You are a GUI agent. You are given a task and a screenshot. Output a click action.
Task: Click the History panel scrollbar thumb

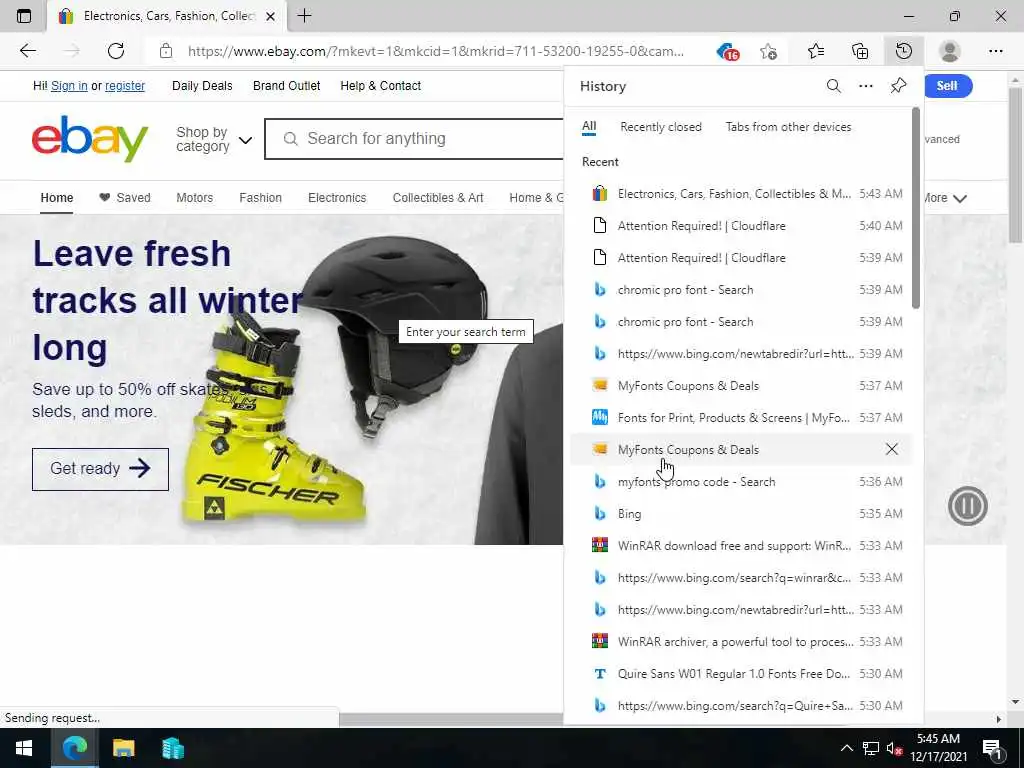pyautogui.click(x=916, y=208)
